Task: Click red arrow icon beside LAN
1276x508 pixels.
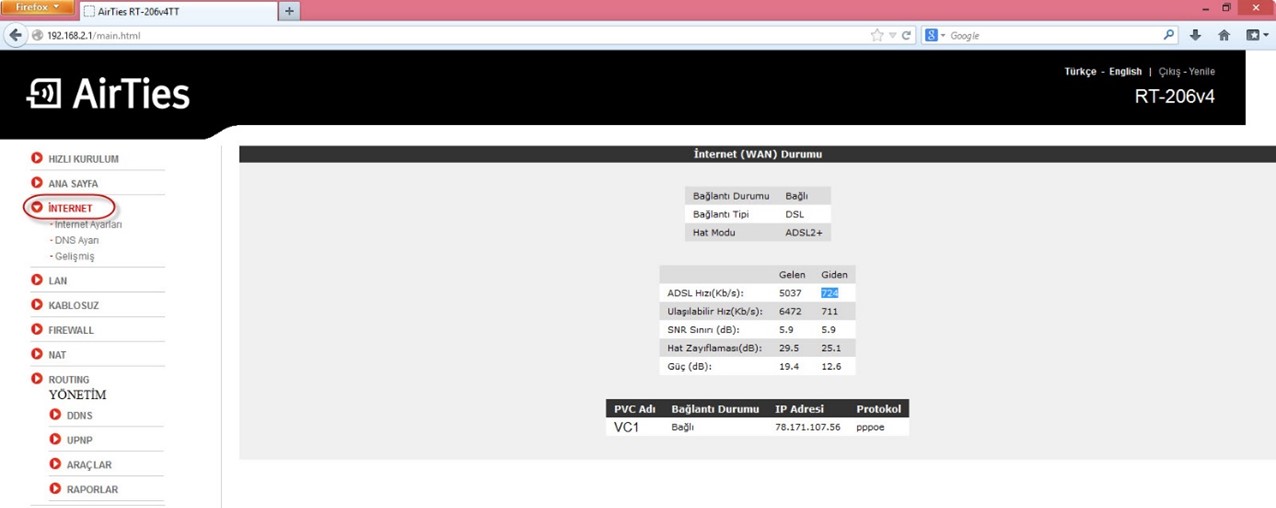Action: coord(37,281)
